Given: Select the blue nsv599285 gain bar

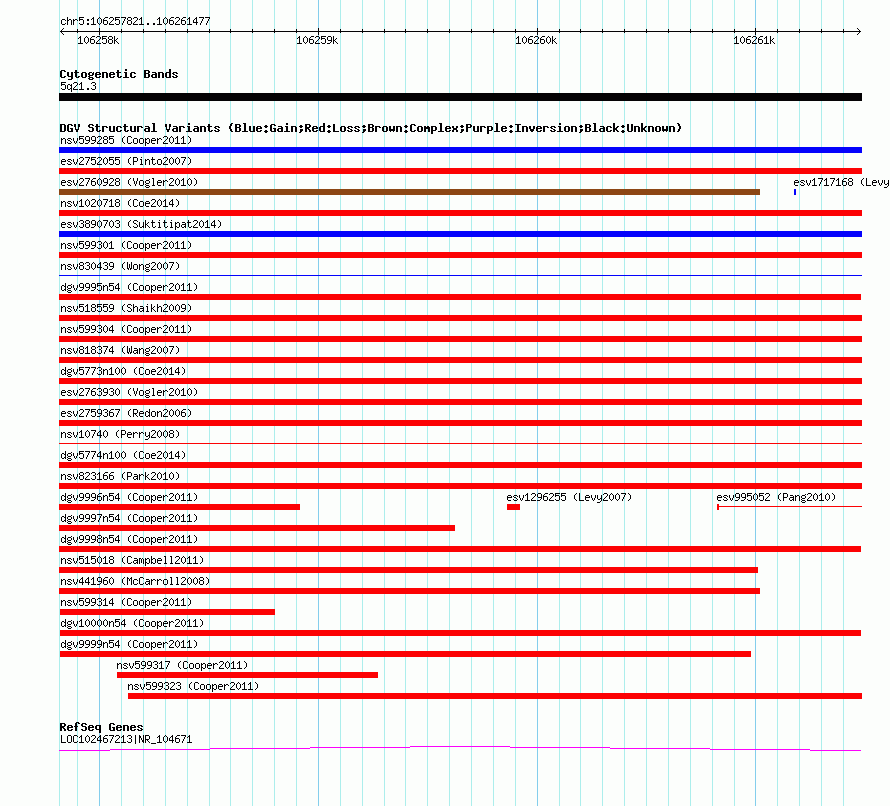Looking at the screenshot, I should point(460,150).
